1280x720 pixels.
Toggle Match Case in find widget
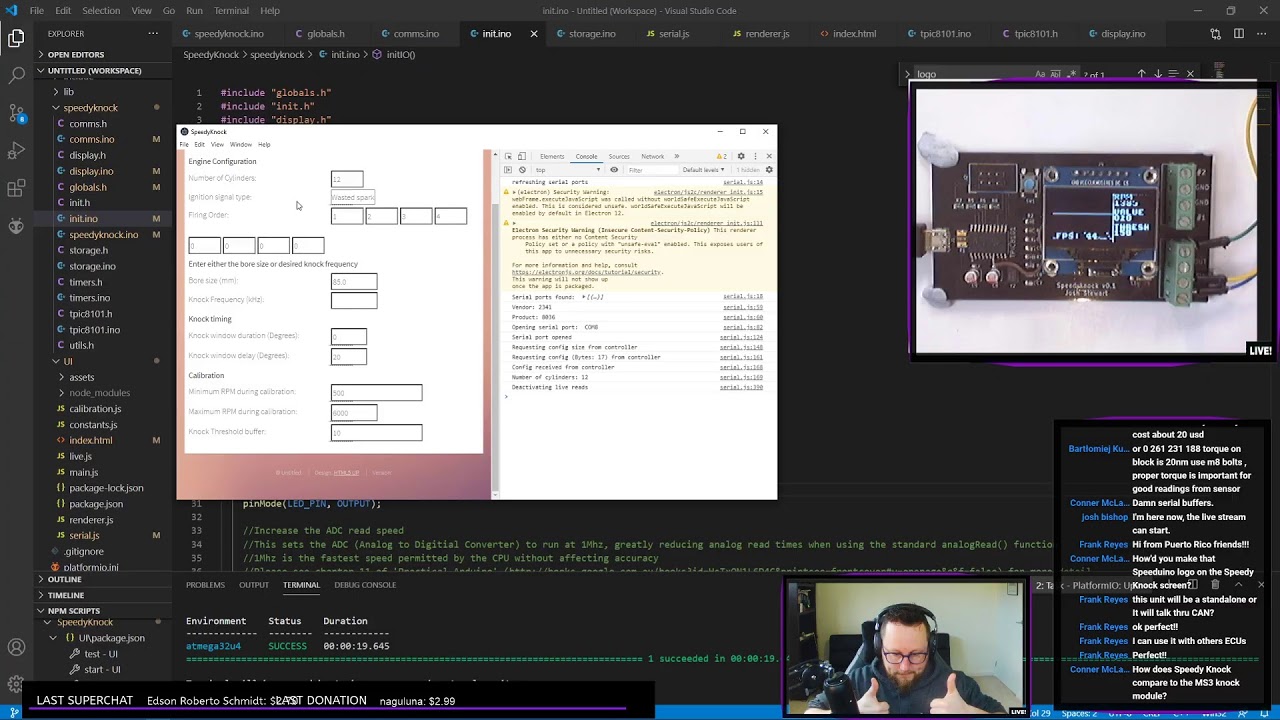pyautogui.click(x=1040, y=74)
